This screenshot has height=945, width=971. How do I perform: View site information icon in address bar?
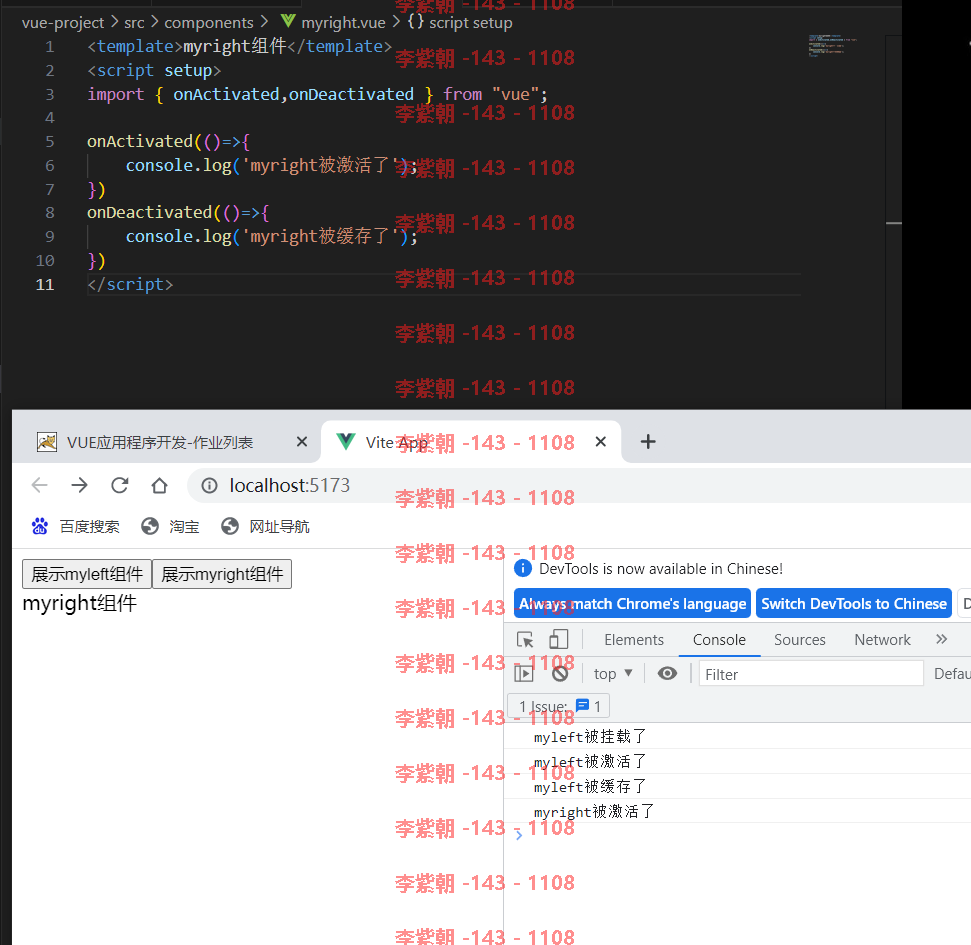pyautogui.click(x=209, y=486)
